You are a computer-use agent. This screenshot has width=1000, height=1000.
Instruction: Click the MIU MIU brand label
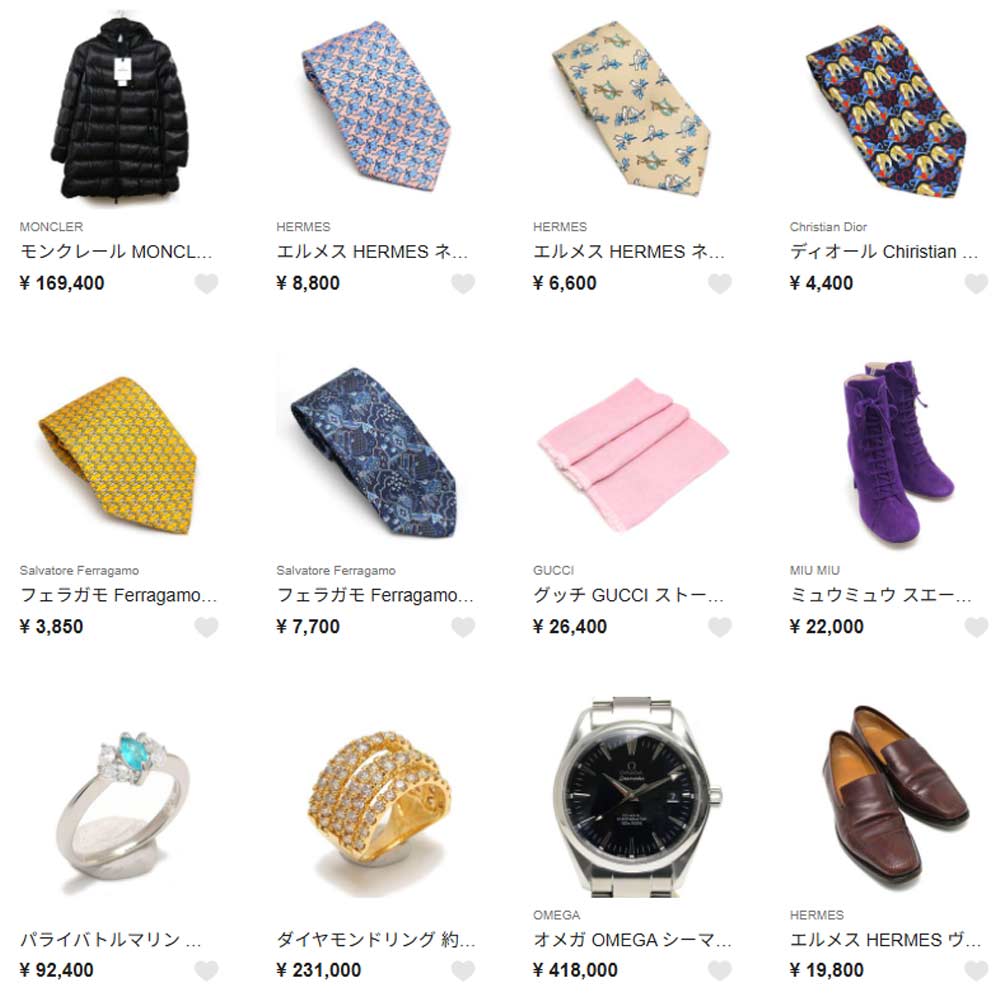pos(814,571)
